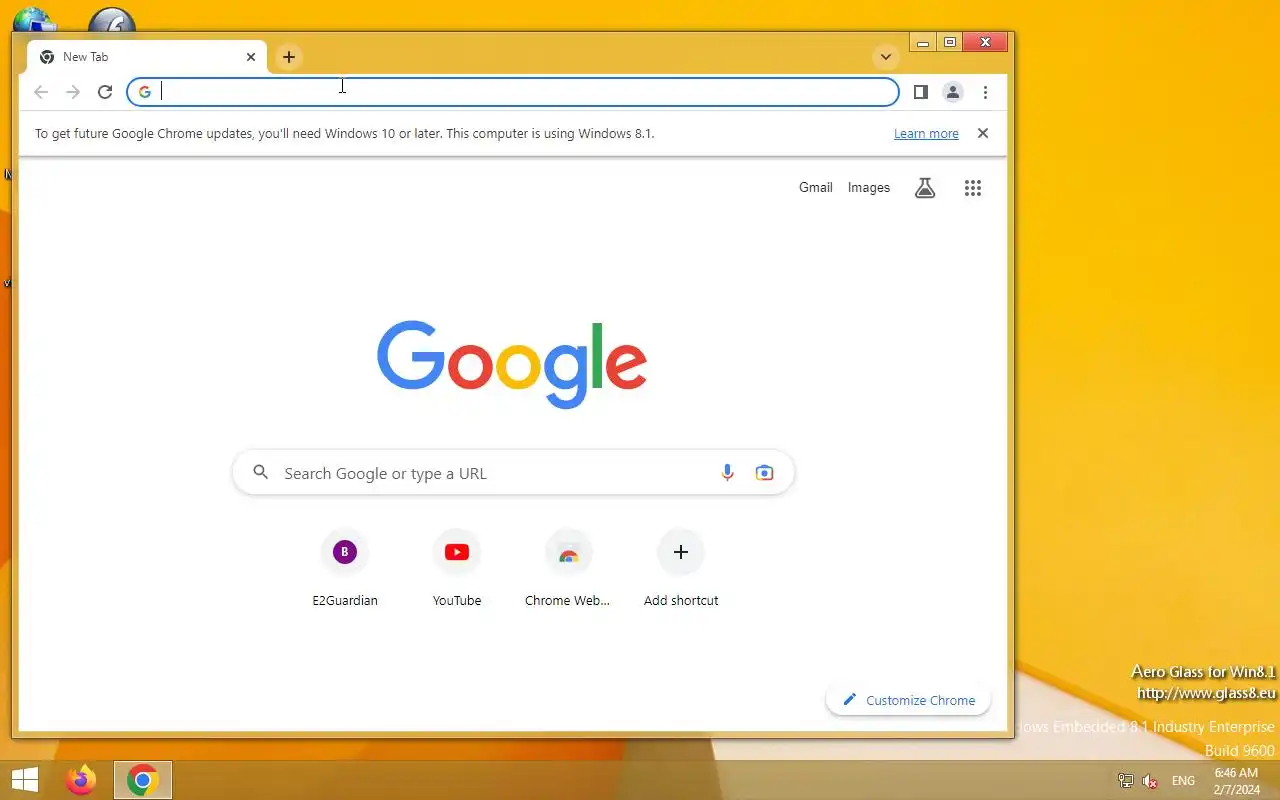
Task: Click the Customize Chrome button
Action: point(908,700)
